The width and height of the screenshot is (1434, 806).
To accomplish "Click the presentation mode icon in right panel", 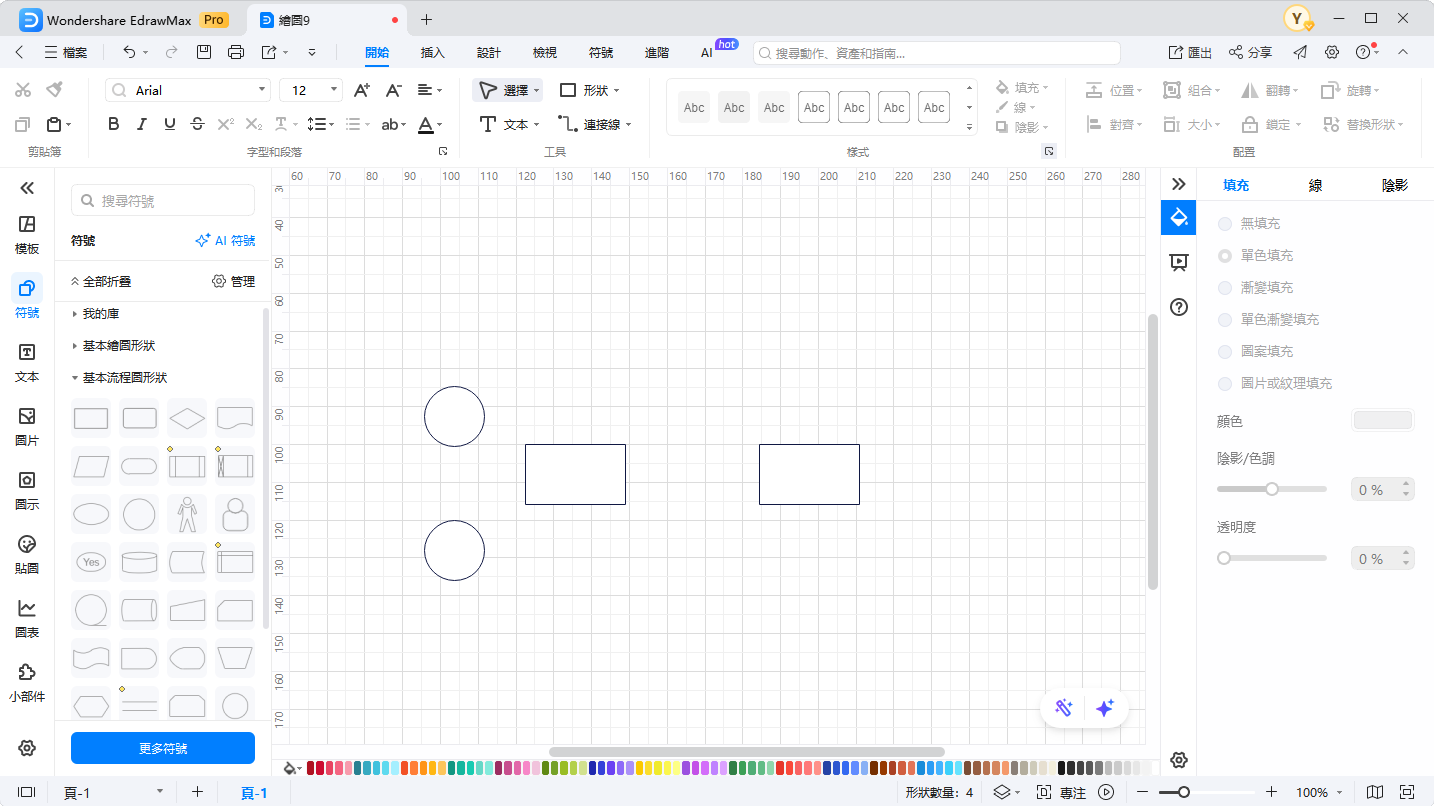I will 1178,262.
